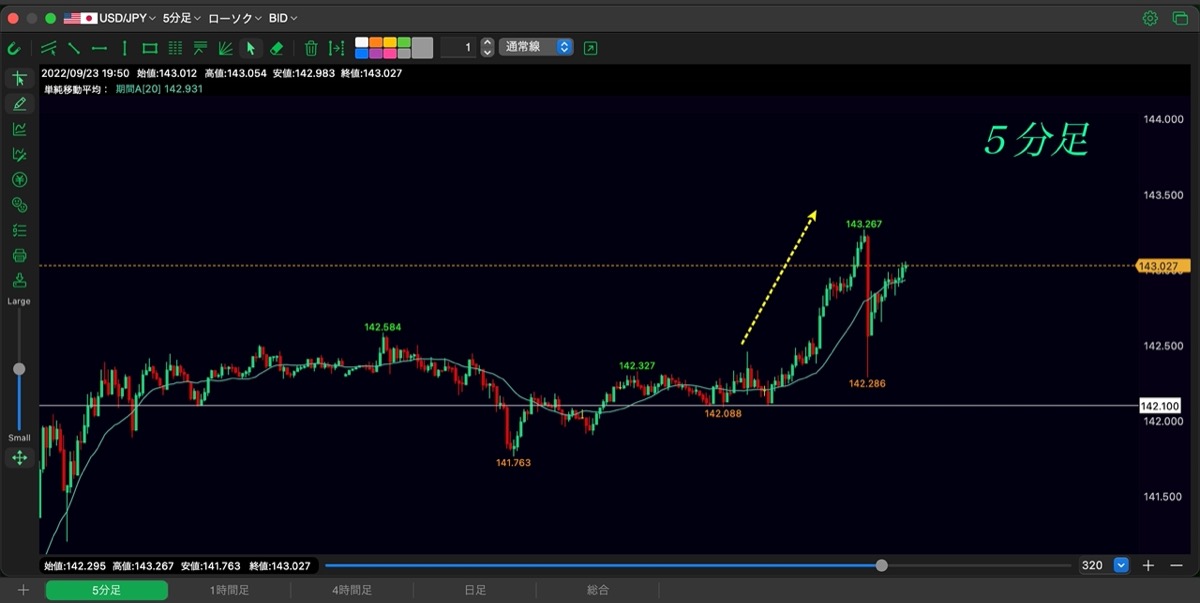Open the chart indicators icon in sidebar
The height and width of the screenshot is (603, 1200).
click(x=19, y=129)
